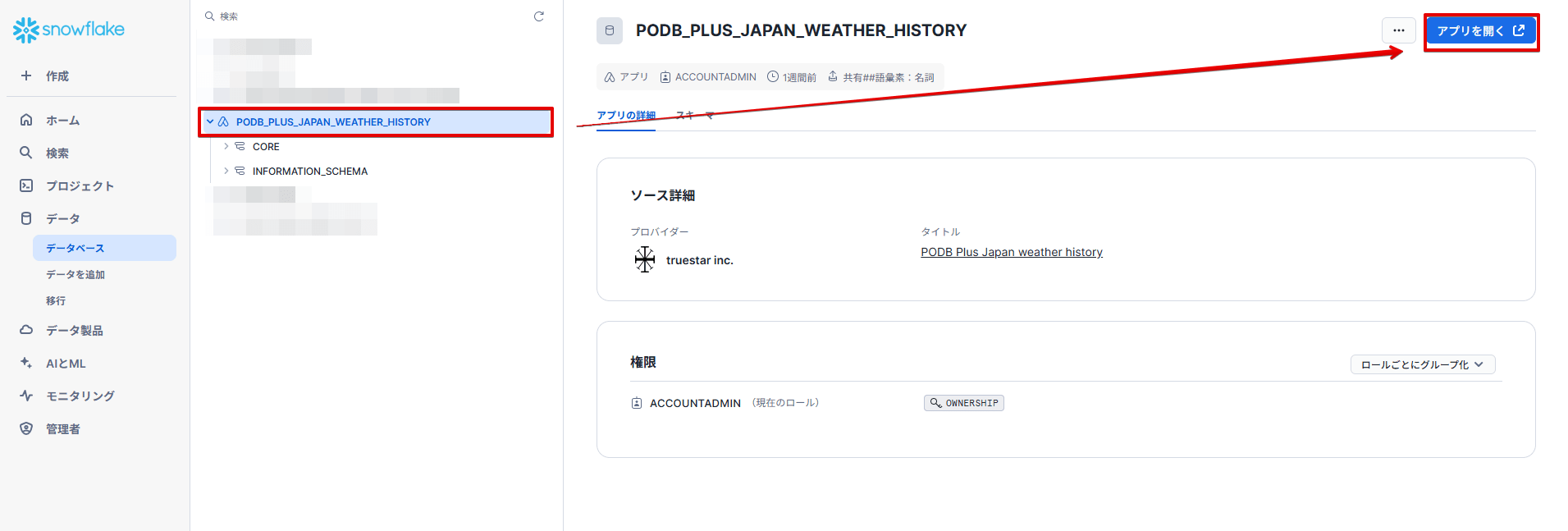Expand the CORE schema
This screenshot has height=531, width=1568.
(226, 146)
